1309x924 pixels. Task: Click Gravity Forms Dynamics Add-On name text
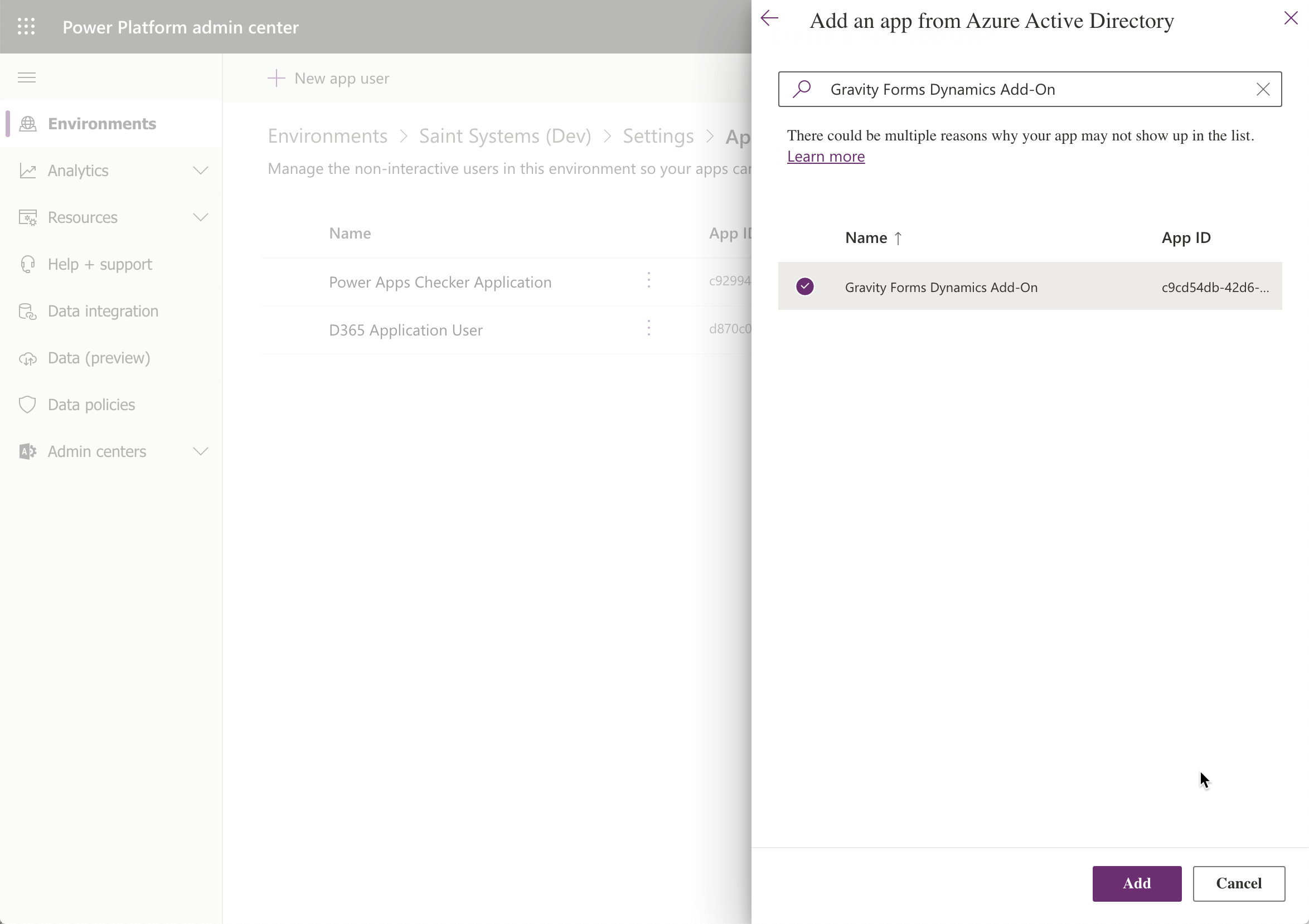(x=941, y=288)
